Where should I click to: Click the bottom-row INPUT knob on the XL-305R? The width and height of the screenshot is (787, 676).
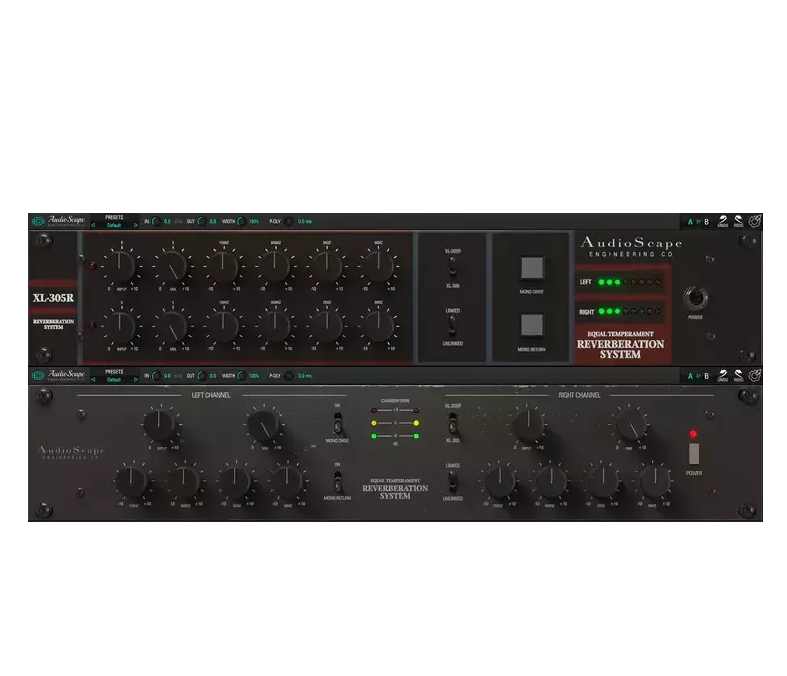coord(119,326)
